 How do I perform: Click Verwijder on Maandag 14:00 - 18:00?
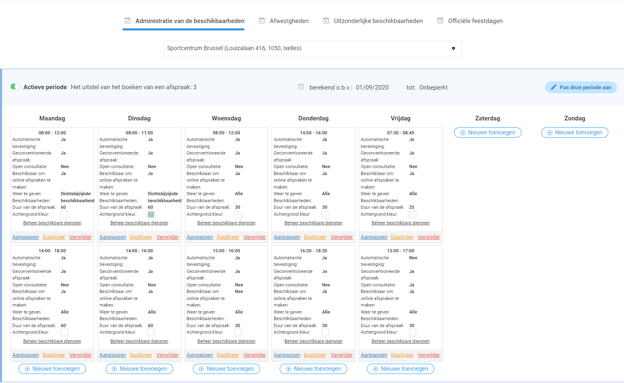[x=80, y=355]
